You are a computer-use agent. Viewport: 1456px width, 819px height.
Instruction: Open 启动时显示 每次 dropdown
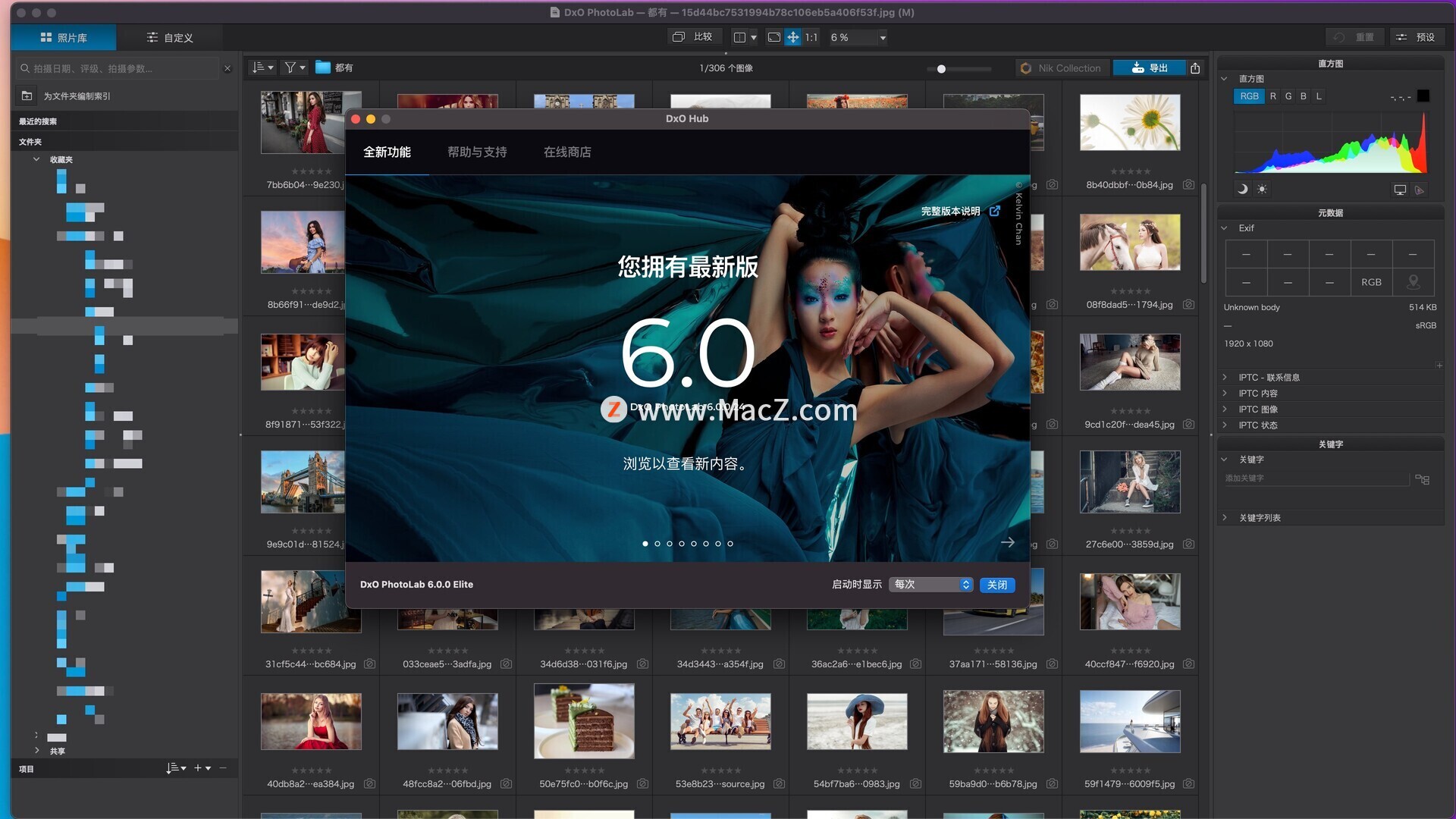pyautogui.click(x=931, y=584)
